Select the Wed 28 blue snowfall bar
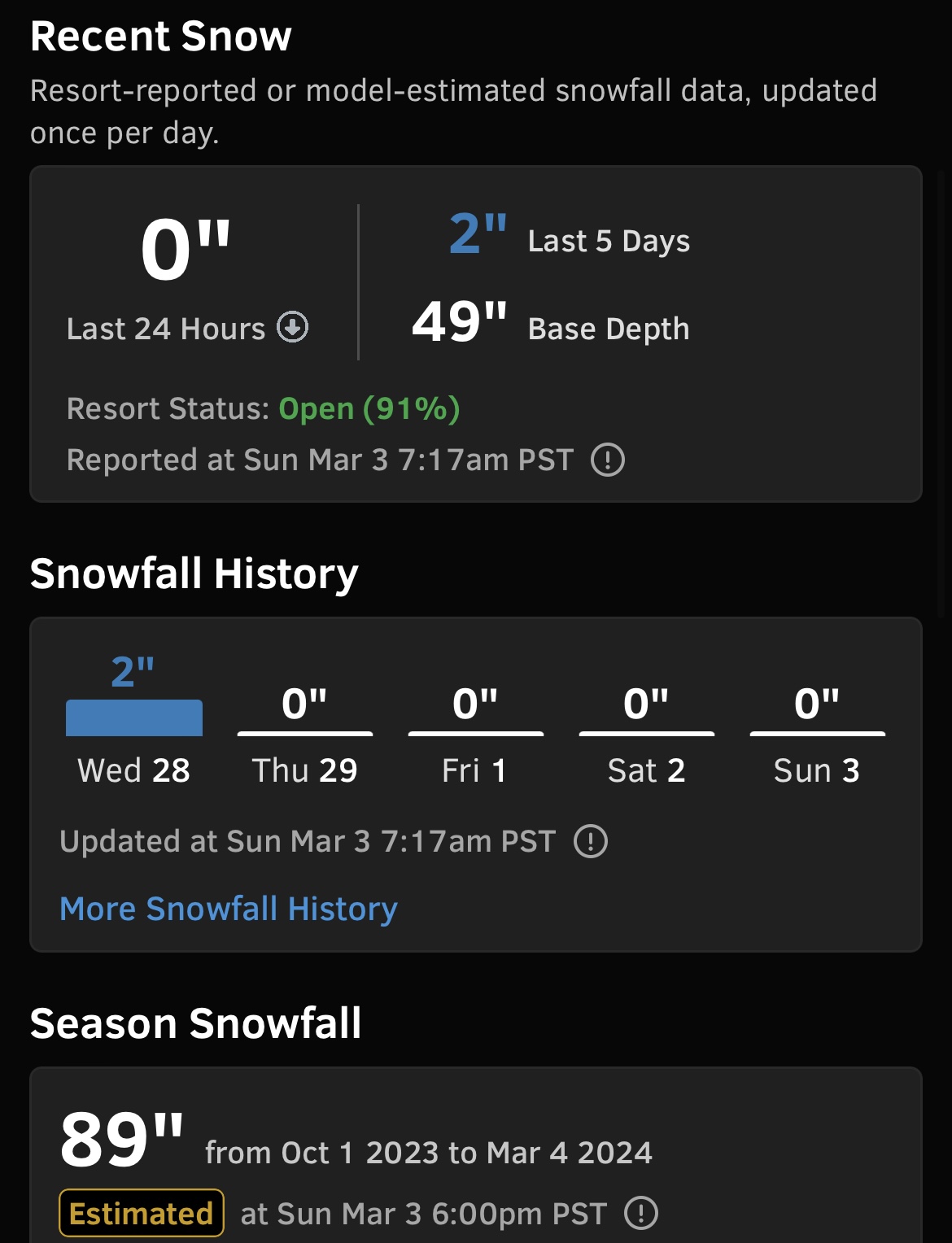The width and height of the screenshot is (952, 1243). [x=134, y=717]
